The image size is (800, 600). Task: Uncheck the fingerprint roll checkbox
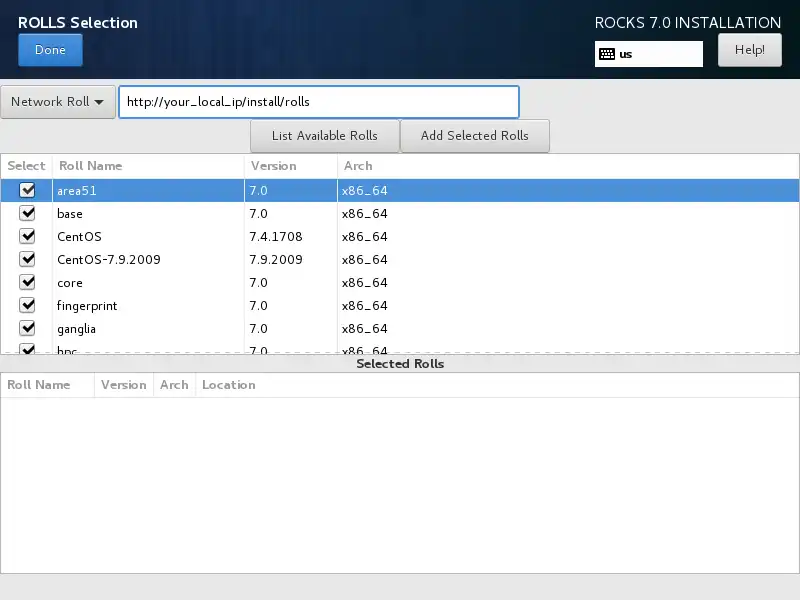tap(27, 305)
